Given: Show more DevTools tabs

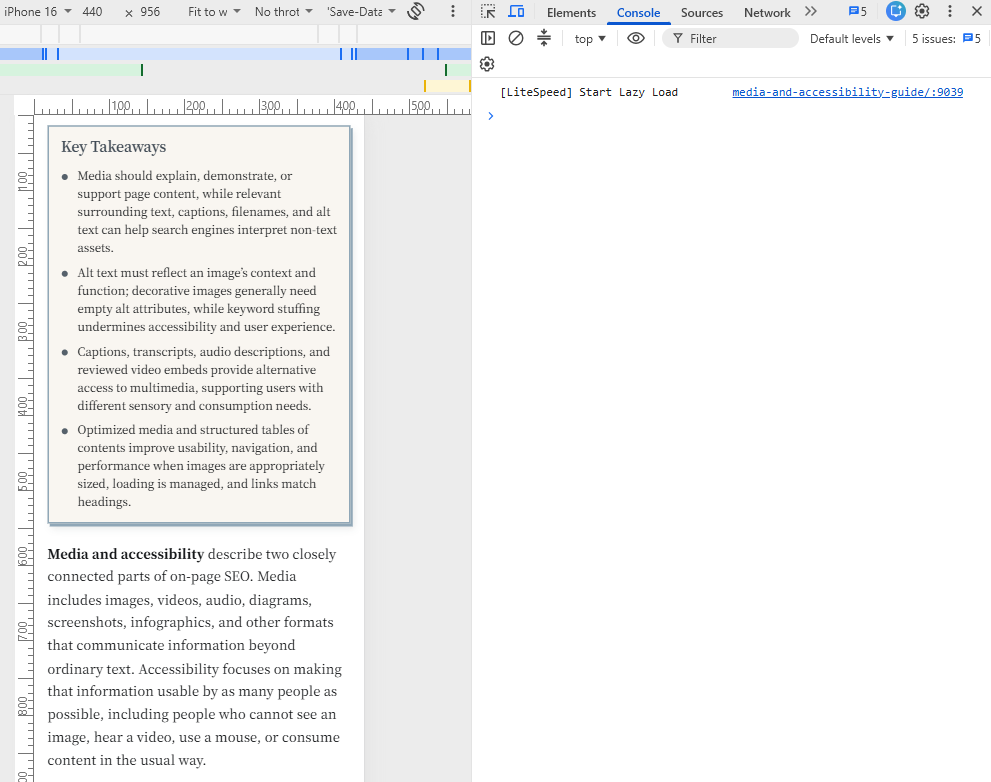Looking at the screenshot, I should (x=811, y=11).
